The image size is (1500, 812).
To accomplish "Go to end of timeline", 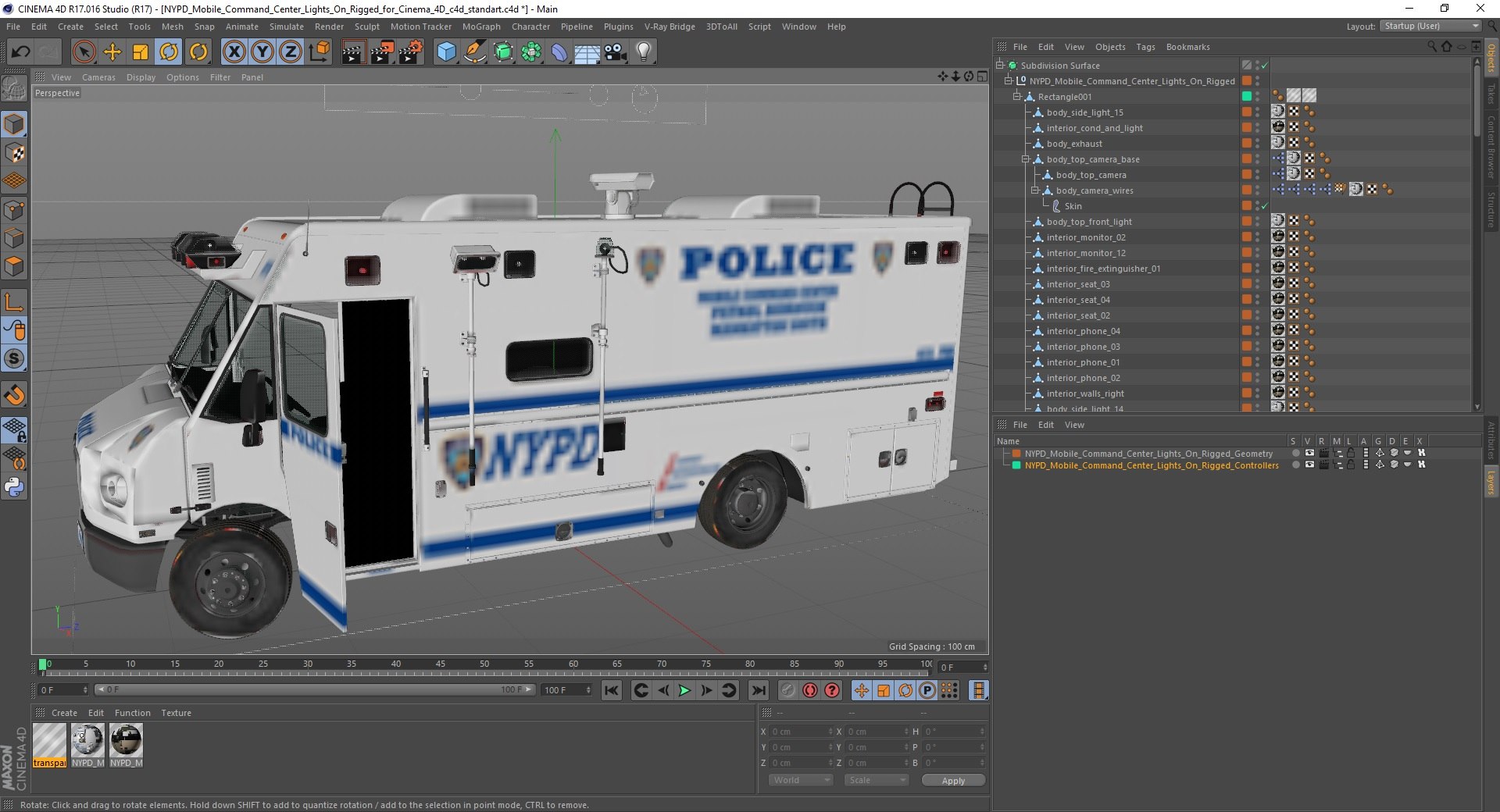I will coord(758,690).
